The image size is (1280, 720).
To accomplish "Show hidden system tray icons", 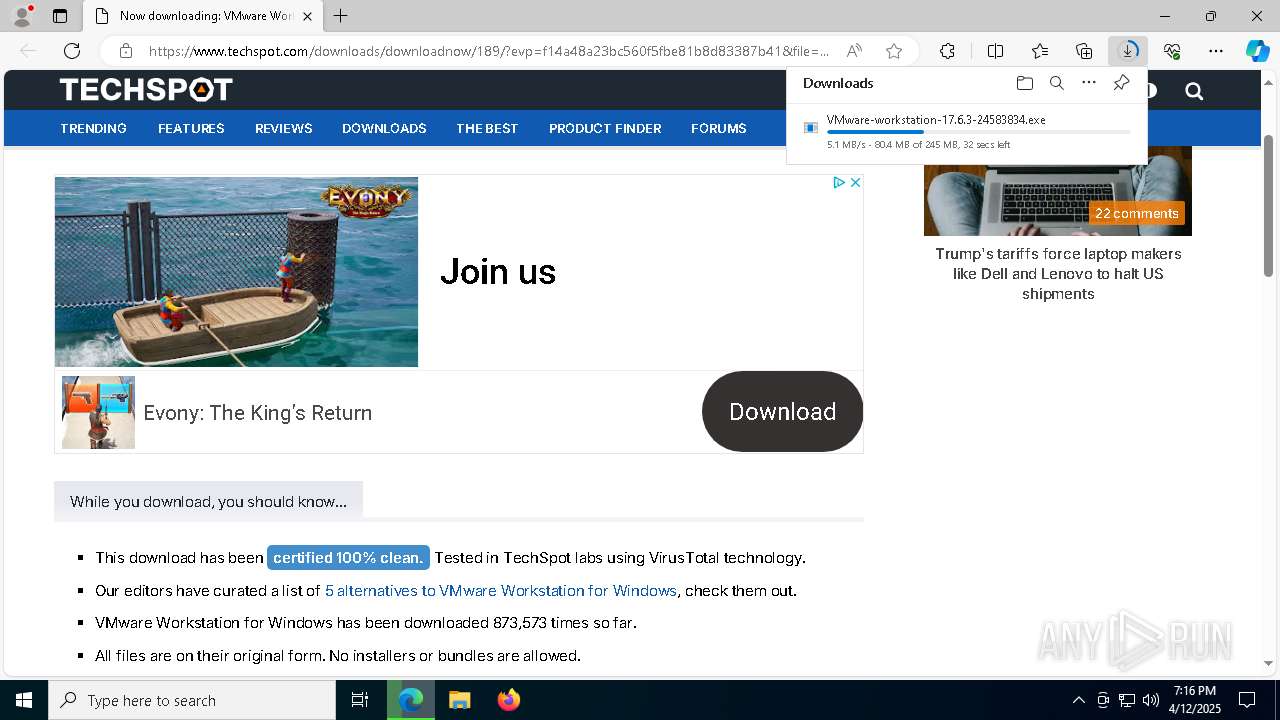I will click(1078, 700).
